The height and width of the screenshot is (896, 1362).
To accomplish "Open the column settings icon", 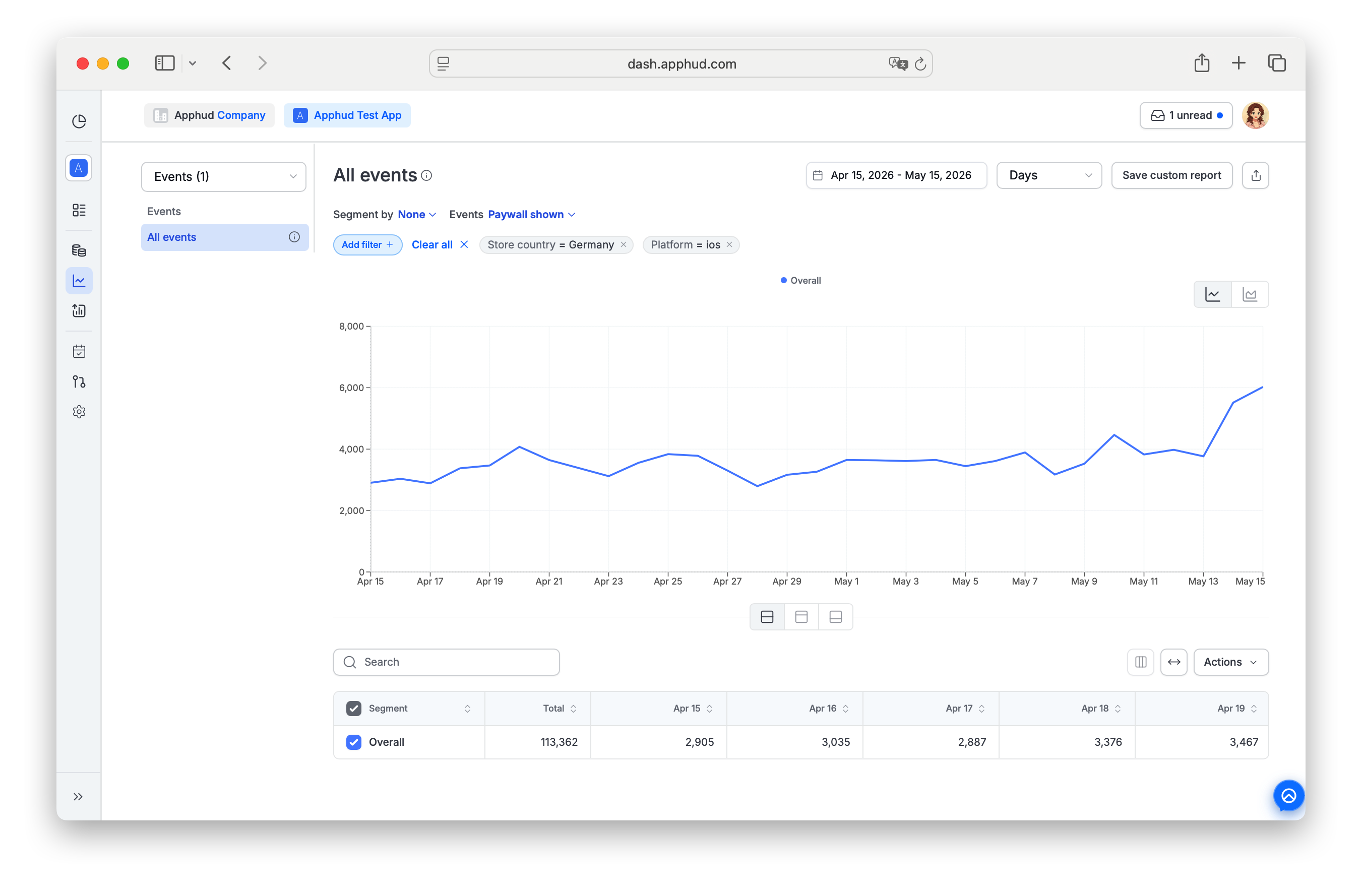I will 1140,662.
